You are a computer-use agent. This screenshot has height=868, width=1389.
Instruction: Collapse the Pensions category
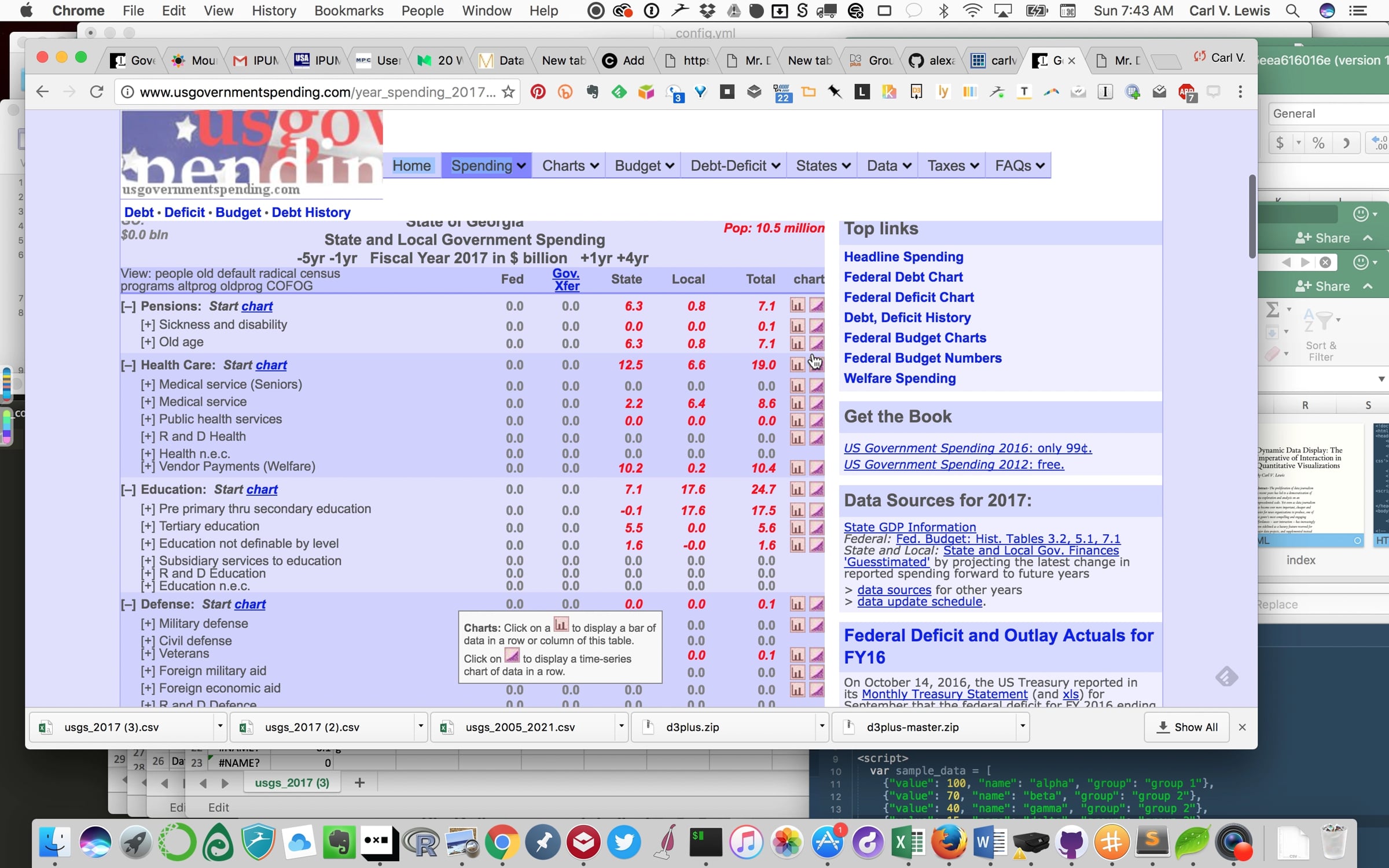pyautogui.click(x=128, y=307)
